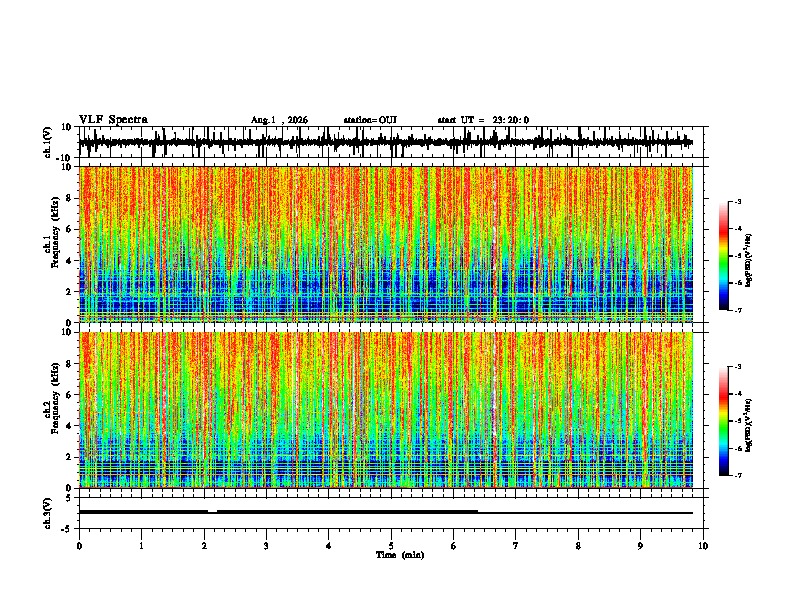Select the ch.1 colorbar log(PSD) unit label
792x612 pixels.
[748, 260]
